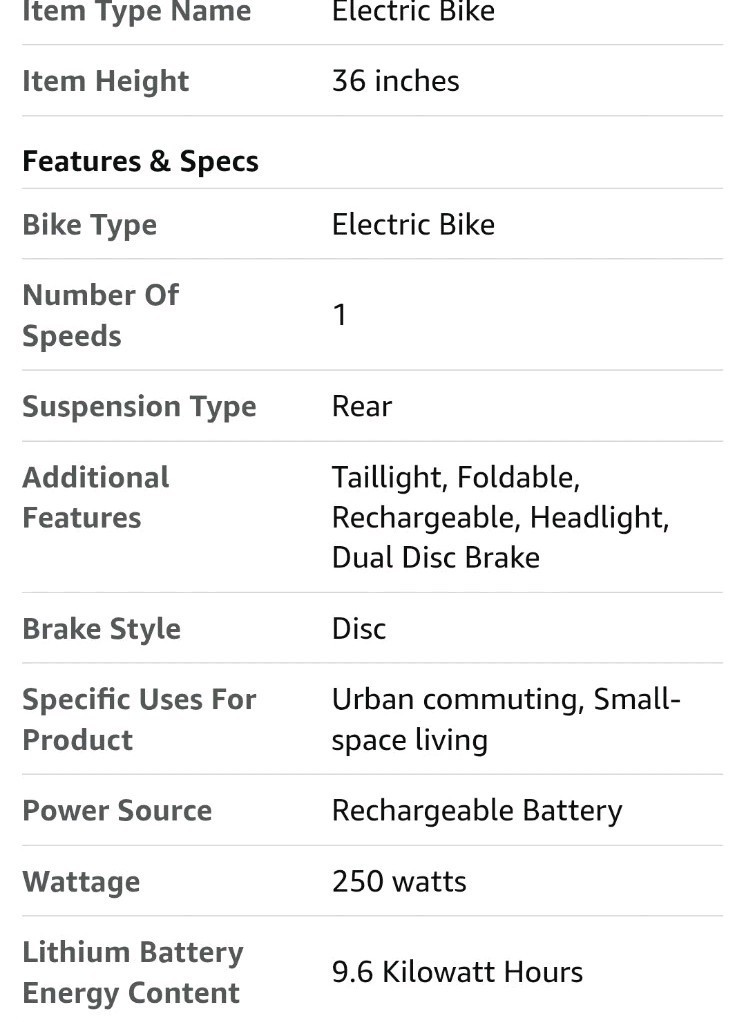Click the Bike Type label

[x=89, y=225]
